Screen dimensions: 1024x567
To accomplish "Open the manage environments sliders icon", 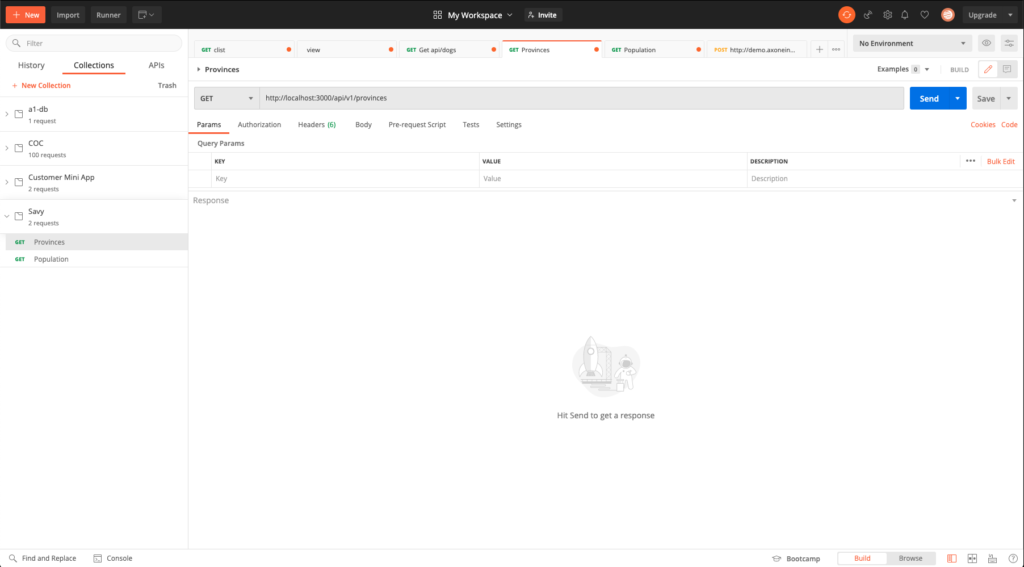I will (1009, 44).
